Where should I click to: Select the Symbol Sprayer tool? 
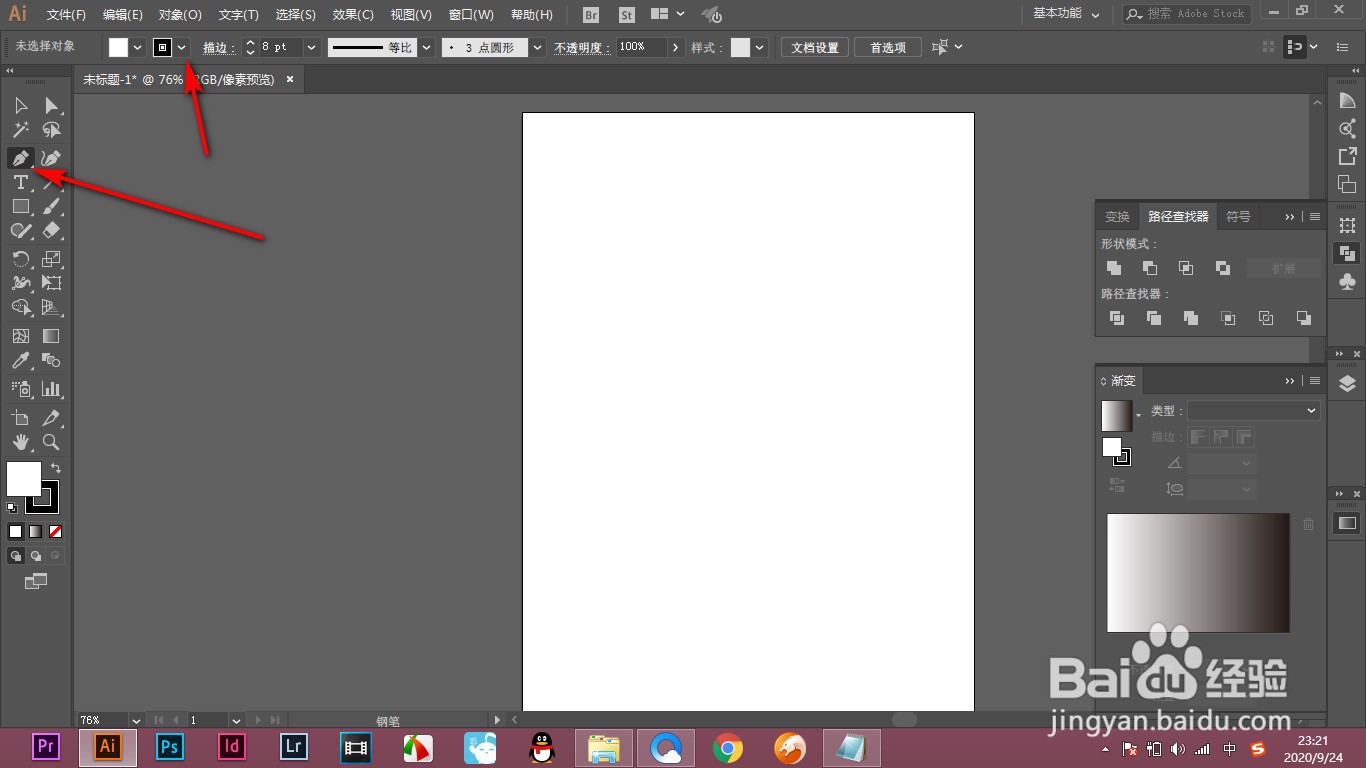coord(20,389)
